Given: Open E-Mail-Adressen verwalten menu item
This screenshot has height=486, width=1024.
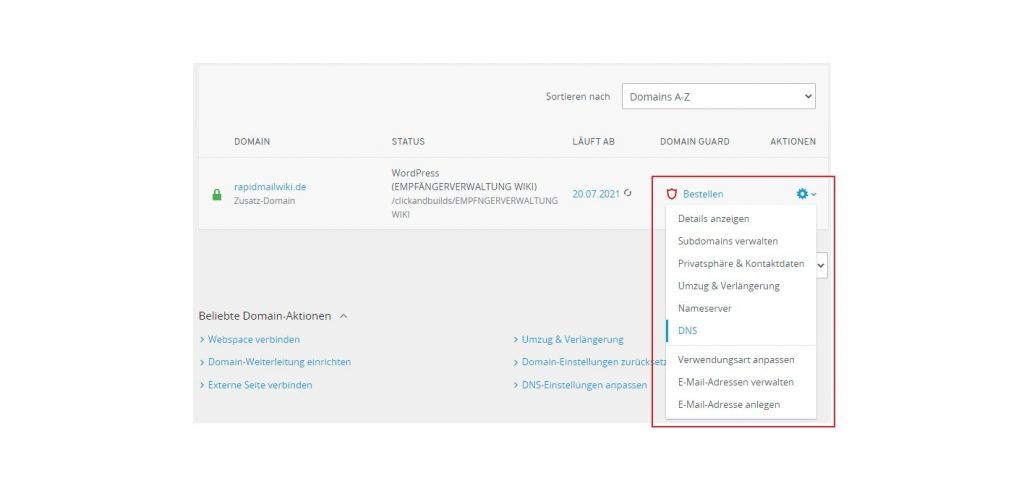Looking at the screenshot, I should 735,382.
